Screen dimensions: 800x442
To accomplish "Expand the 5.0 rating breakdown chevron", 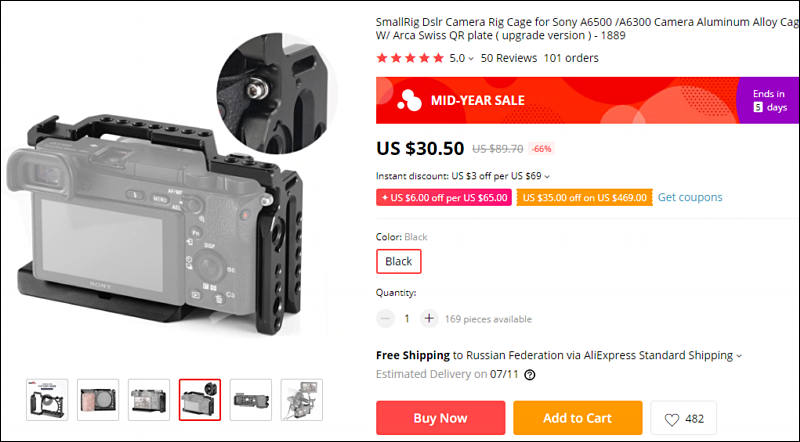I will 471,59.
